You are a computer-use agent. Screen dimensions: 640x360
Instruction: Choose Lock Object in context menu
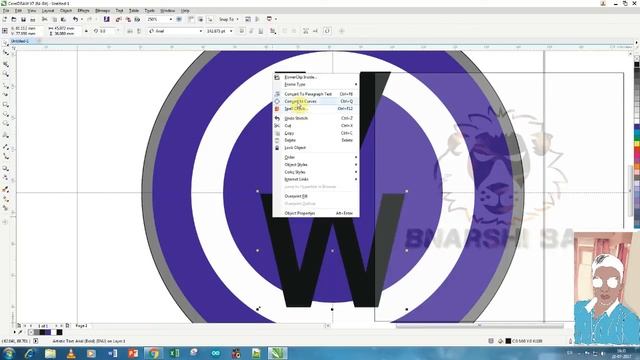pos(316,148)
